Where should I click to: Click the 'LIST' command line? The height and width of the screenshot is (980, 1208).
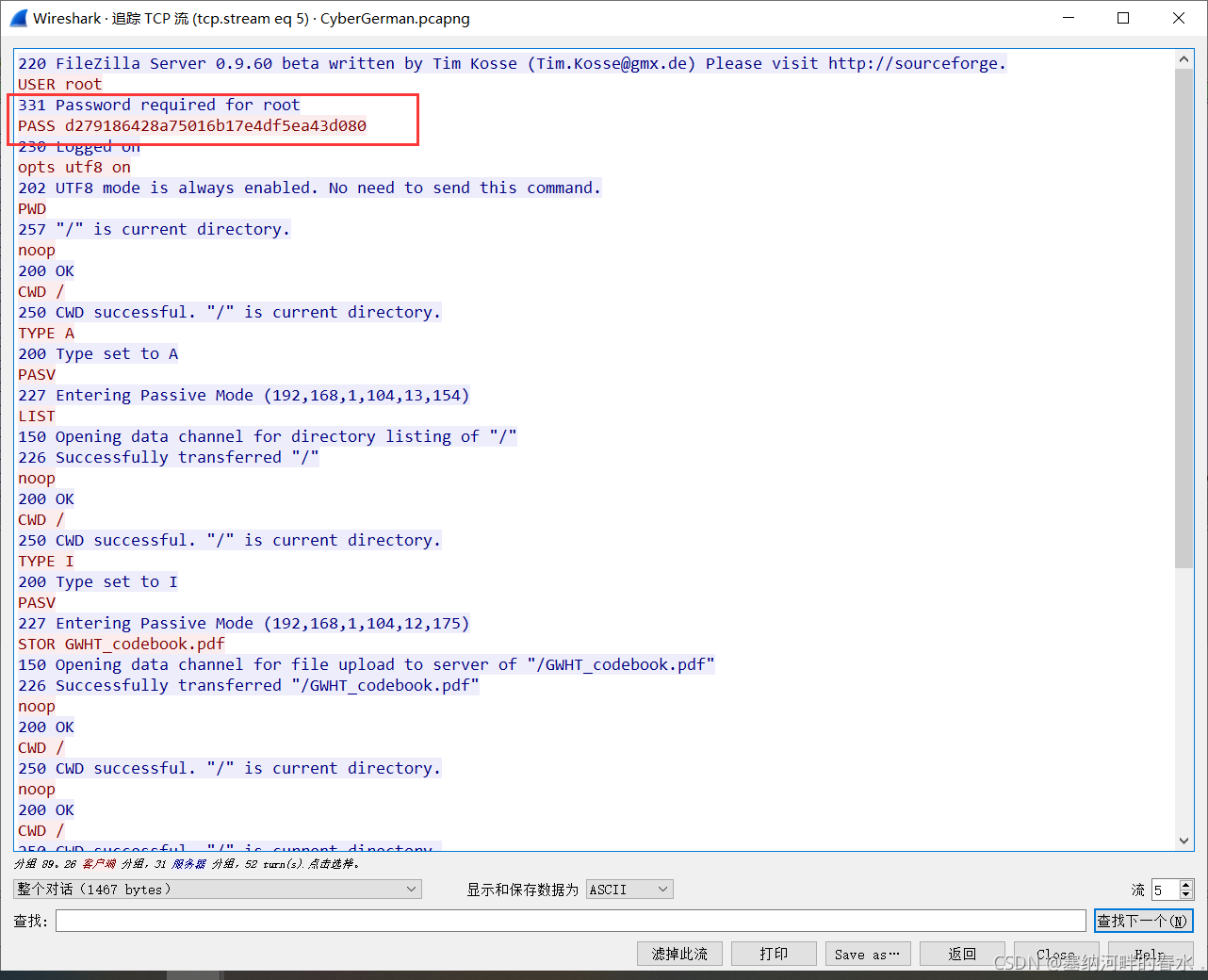(37, 416)
